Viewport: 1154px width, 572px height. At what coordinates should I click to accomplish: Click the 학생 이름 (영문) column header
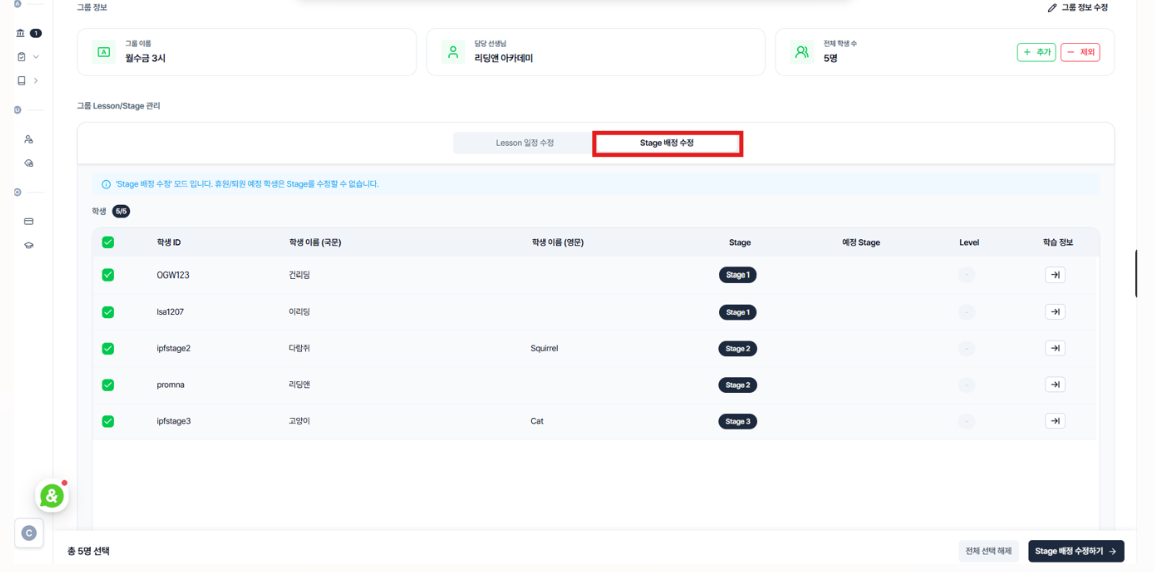[557, 242]
